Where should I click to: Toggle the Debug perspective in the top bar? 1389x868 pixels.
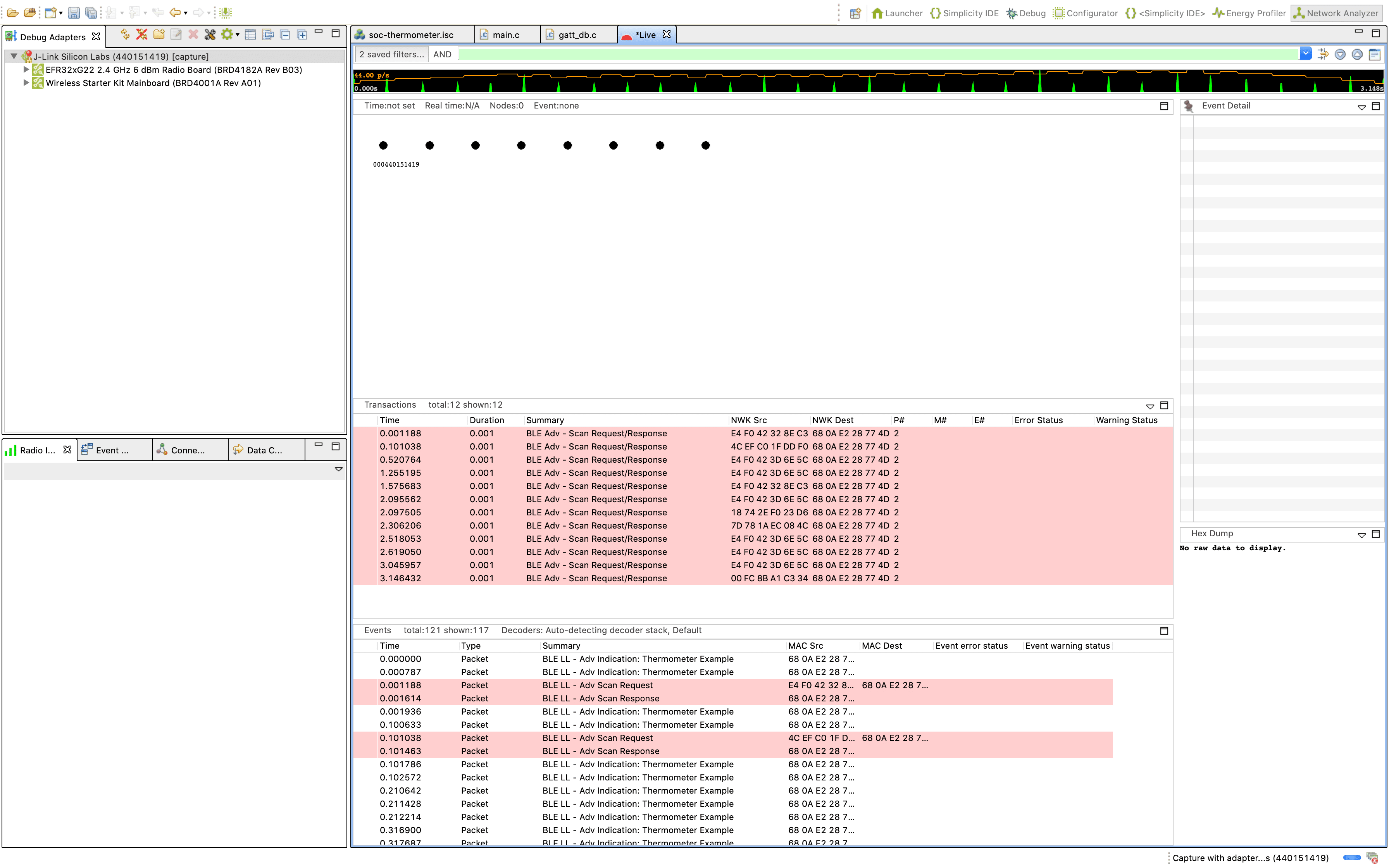[x=1026, y=13]
